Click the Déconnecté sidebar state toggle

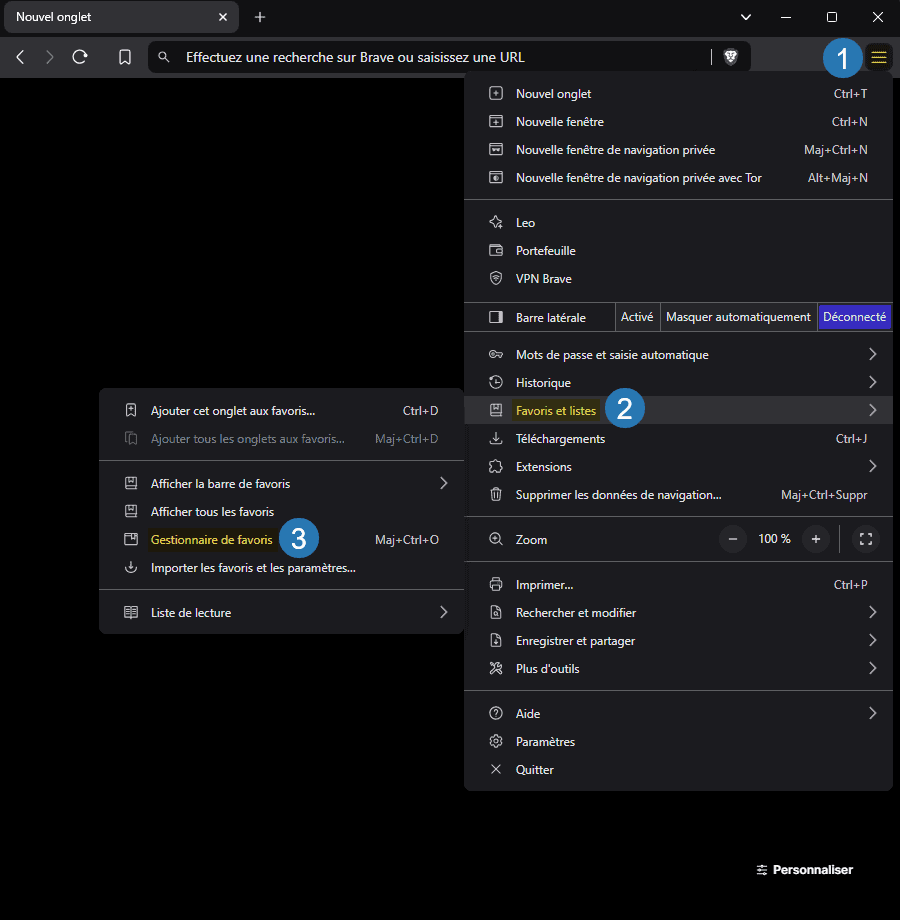(x=855, y=316)
